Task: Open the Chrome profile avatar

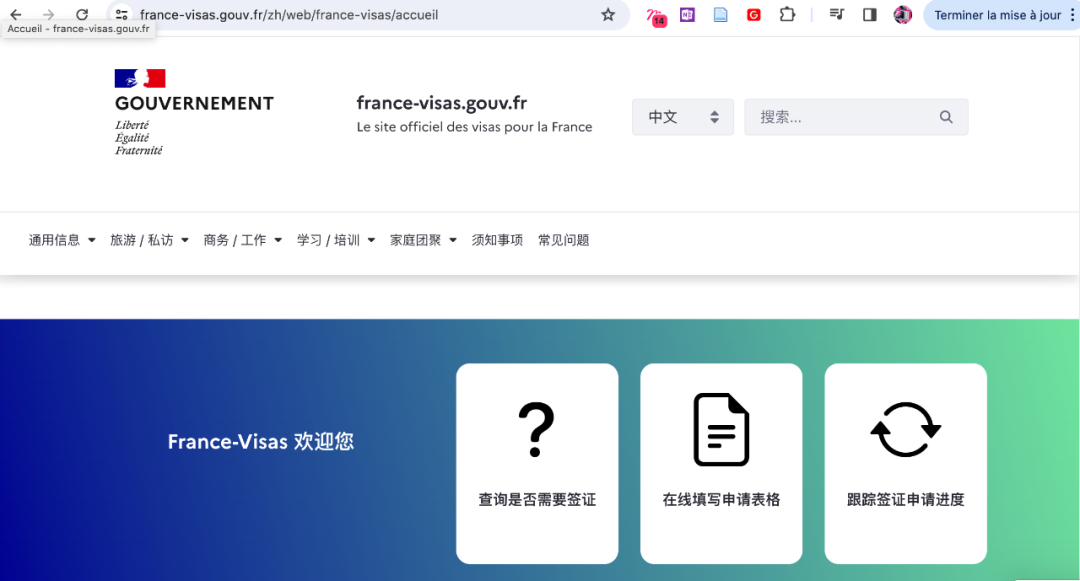Action: pyautogui.click(x=902, y=14)
